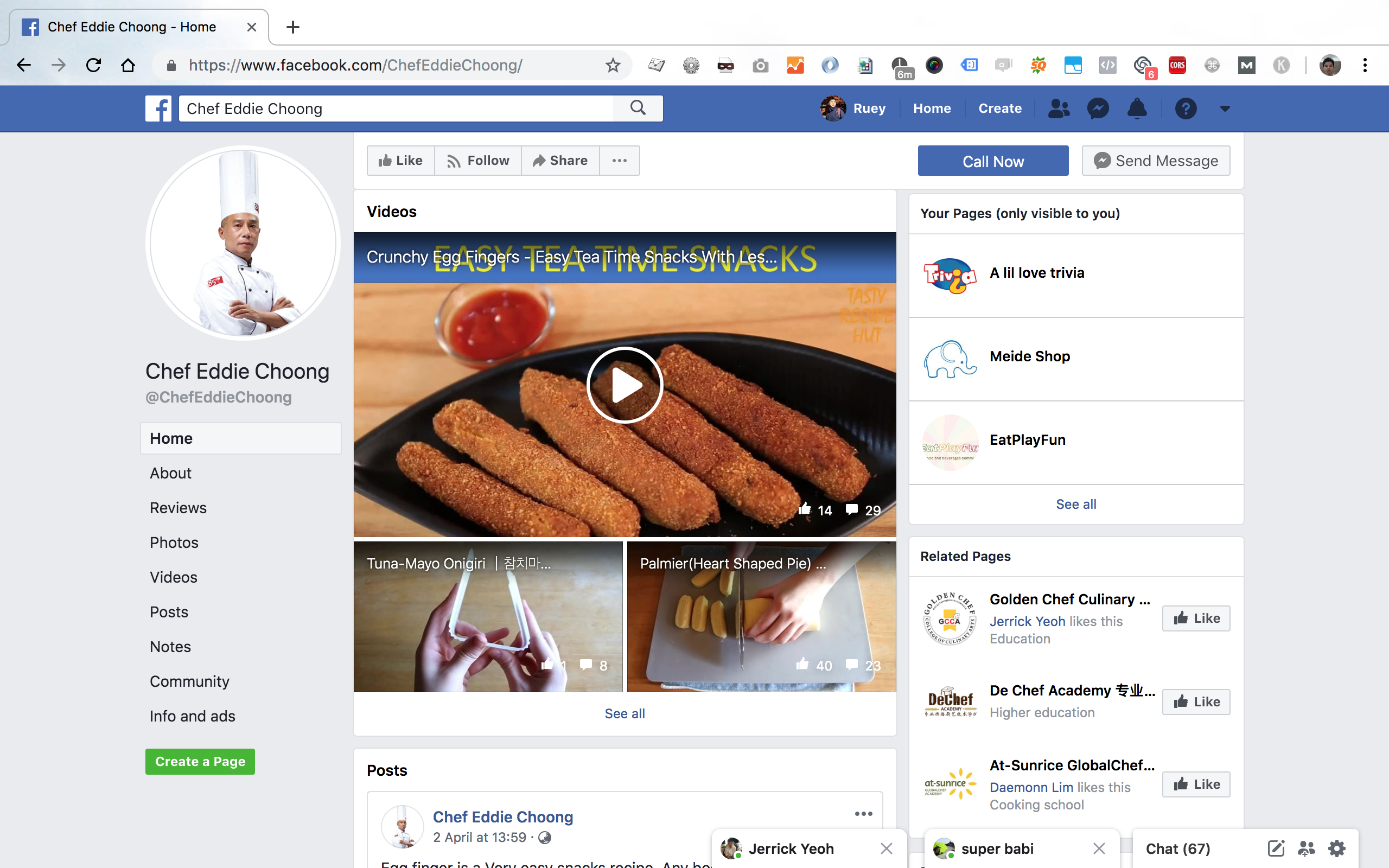The width and height of the screenshot is (1389, 868).
Task: Like the Chef Eddie Choong page
Action: [x=400, y=161]
